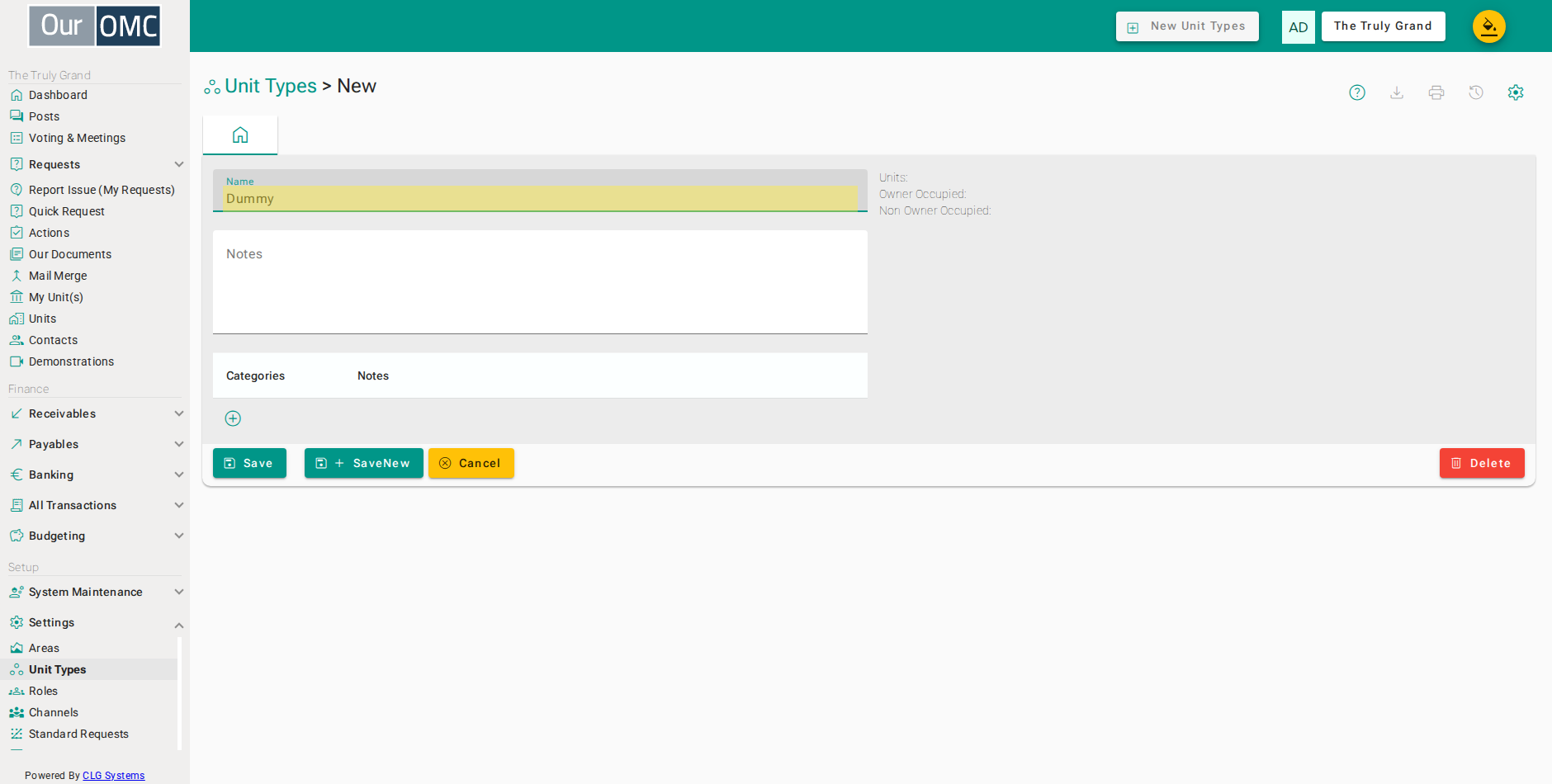The image size is (1552, 784).
Task: Click the print icon
Action: pos(1436,92)
